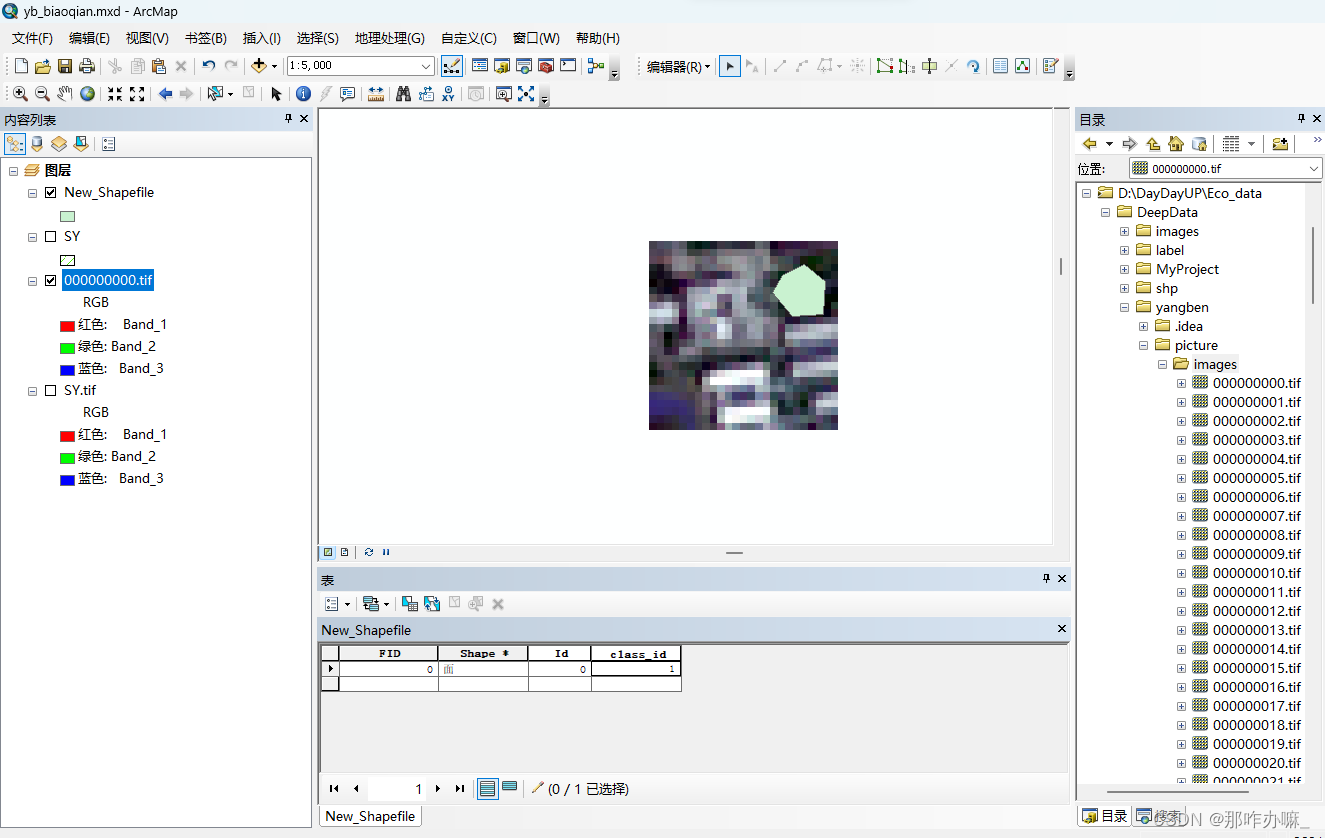This screenshot has width=1325, height=838.
Task: Toggle the Editor toolbar icon beside the scale box
Action: (x=451, y=66)
